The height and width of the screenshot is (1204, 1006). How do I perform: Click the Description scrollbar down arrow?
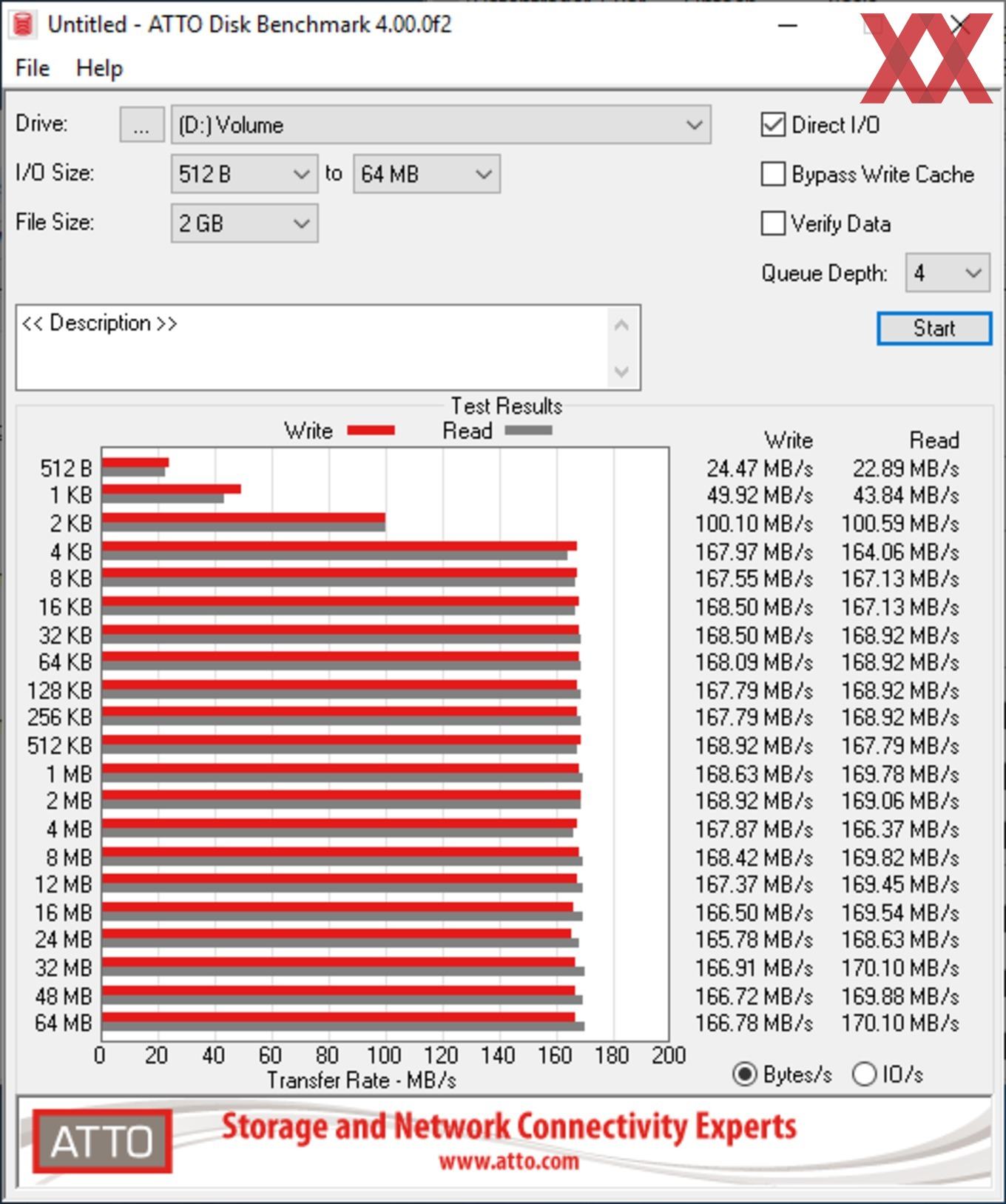click(621, 371)
